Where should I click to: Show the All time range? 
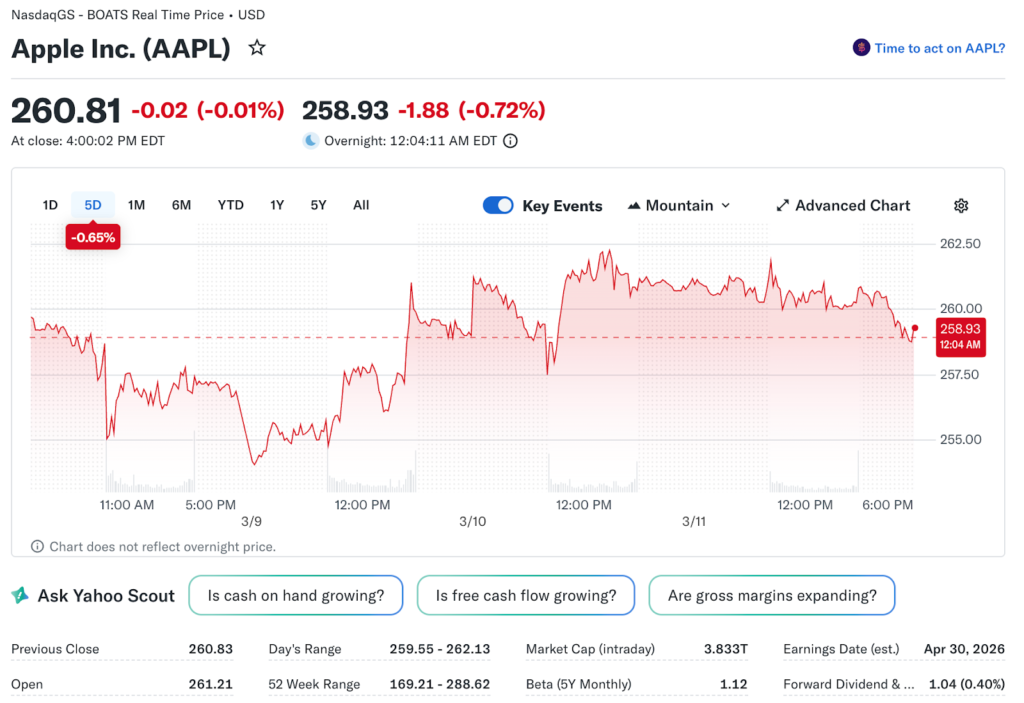pos(361,205)
